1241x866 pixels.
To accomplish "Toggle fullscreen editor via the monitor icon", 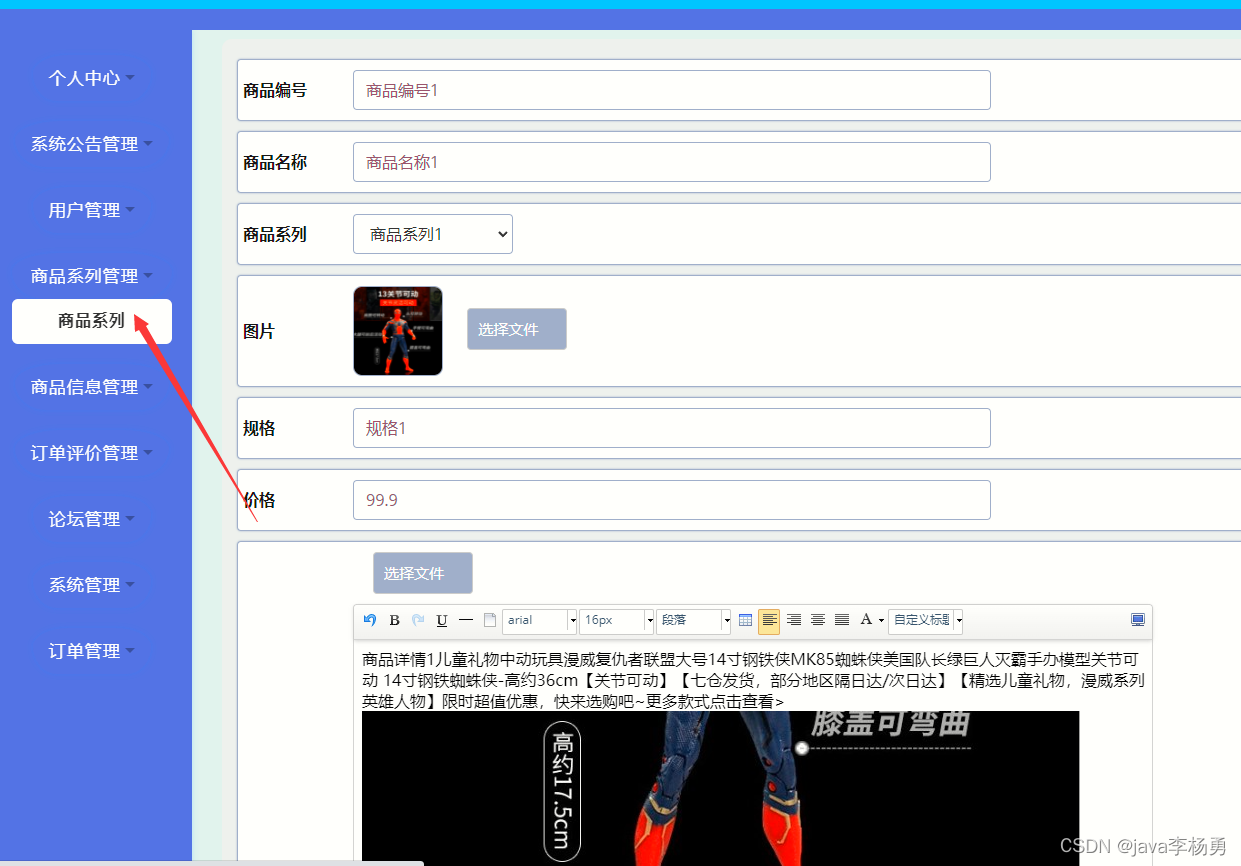I will point(1138,620).
